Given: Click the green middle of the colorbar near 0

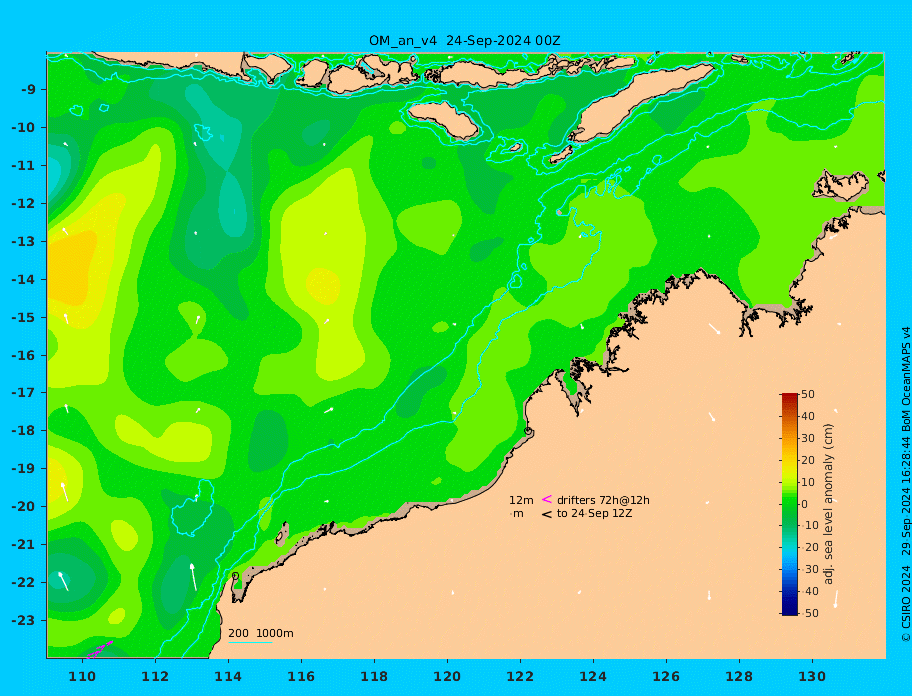Looking at the screenshot, I should 789,504.
